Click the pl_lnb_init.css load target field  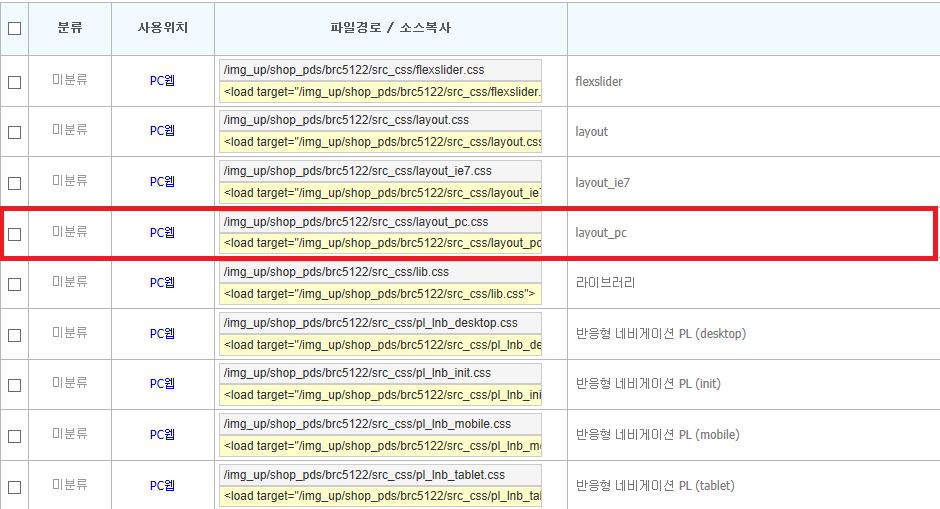(x=381, y=395)
